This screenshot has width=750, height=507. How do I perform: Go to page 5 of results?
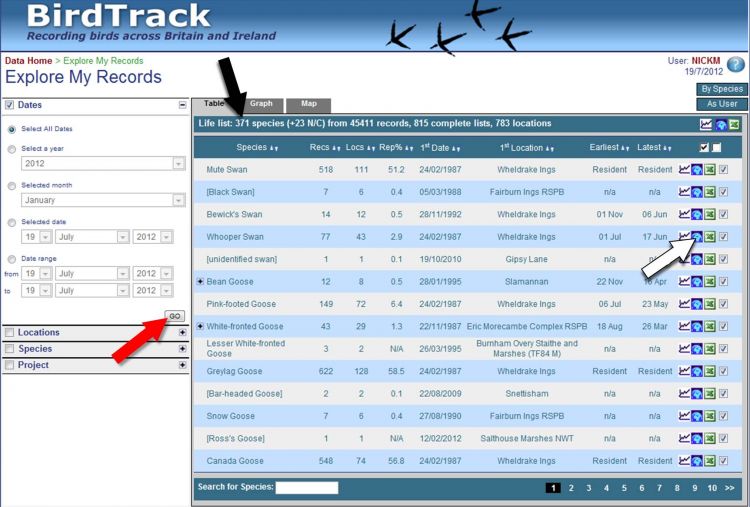pos(623,488)
